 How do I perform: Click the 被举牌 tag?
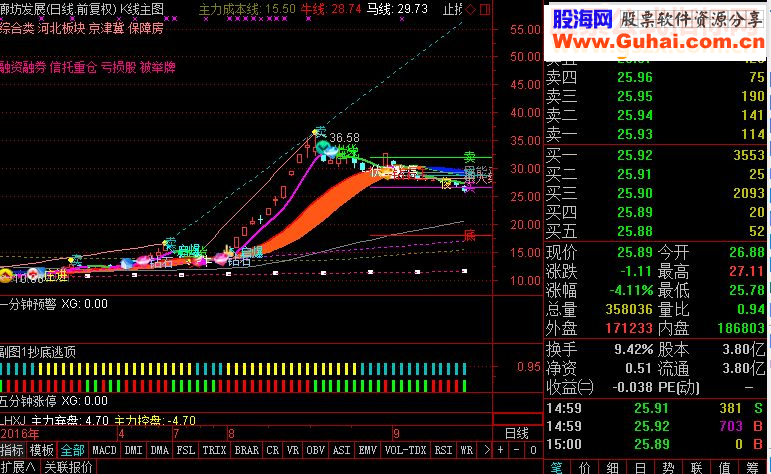pos(158,67)
